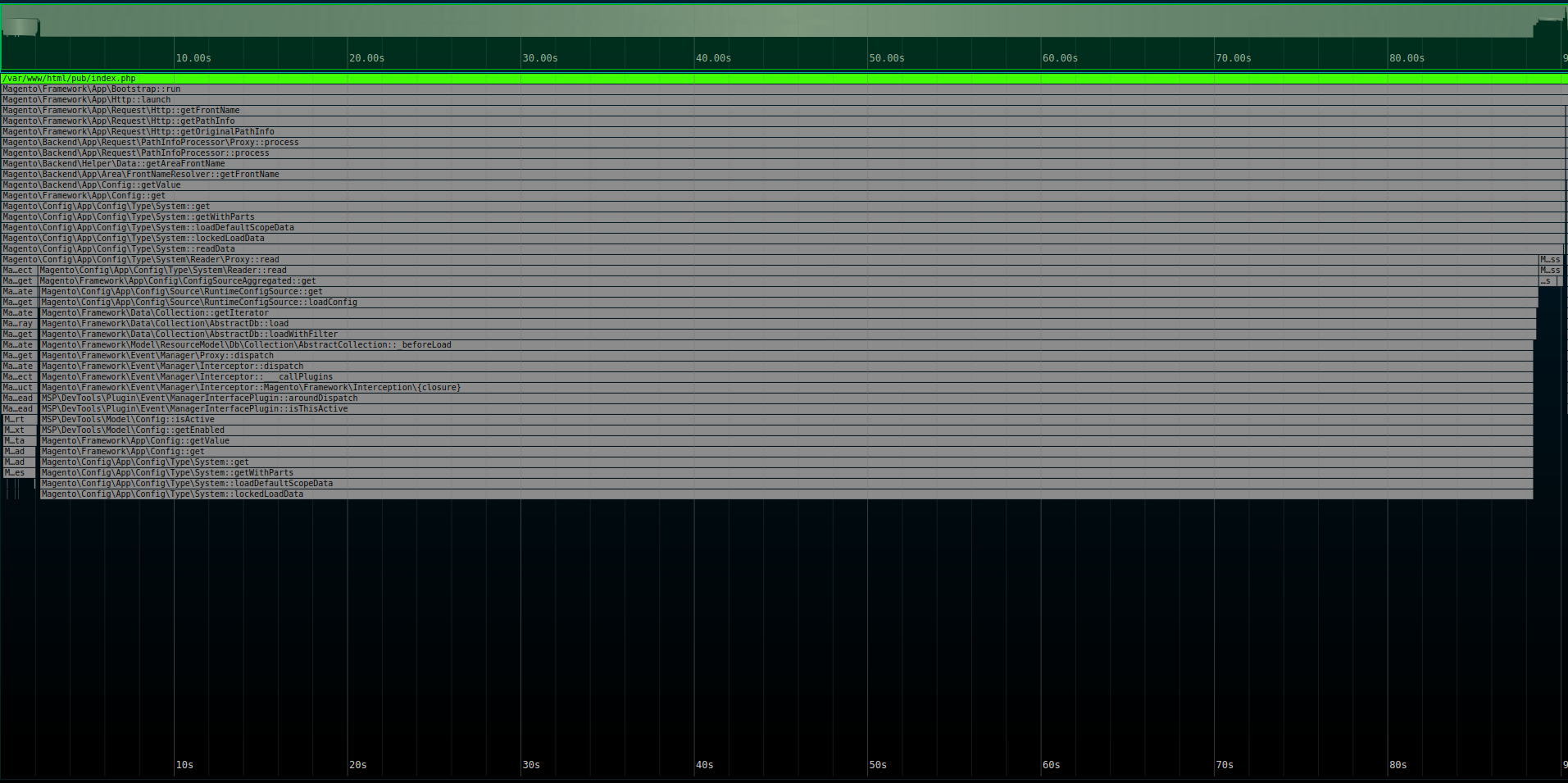Click Framework\App\Config::getValue bar
The image size is (1568, 783).
click(x=787, y=441)
